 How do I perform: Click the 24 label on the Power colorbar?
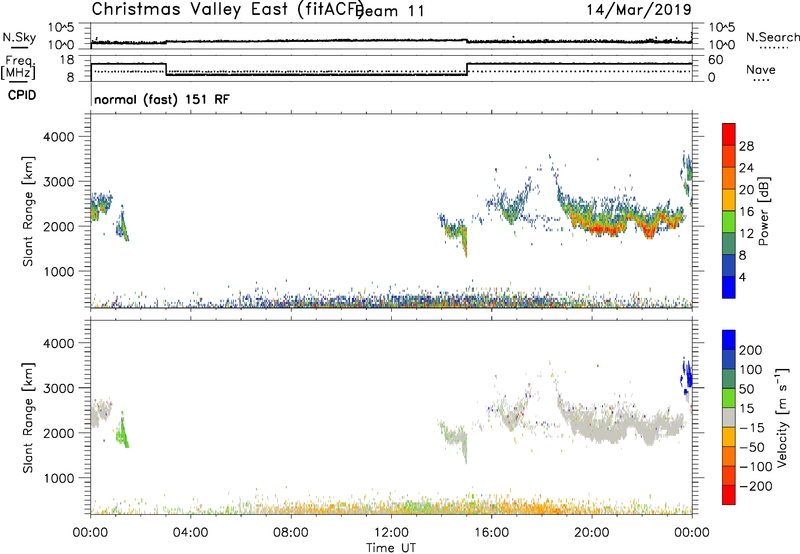coord(746,168)
